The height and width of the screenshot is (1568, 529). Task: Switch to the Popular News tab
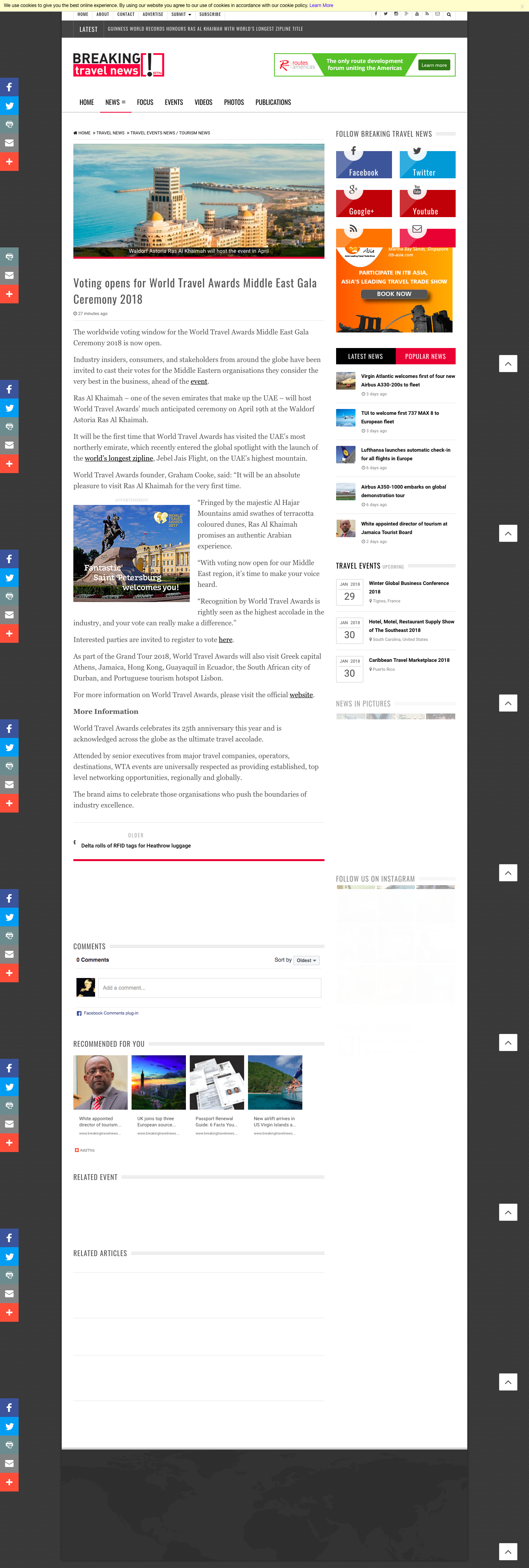[426, 356]
